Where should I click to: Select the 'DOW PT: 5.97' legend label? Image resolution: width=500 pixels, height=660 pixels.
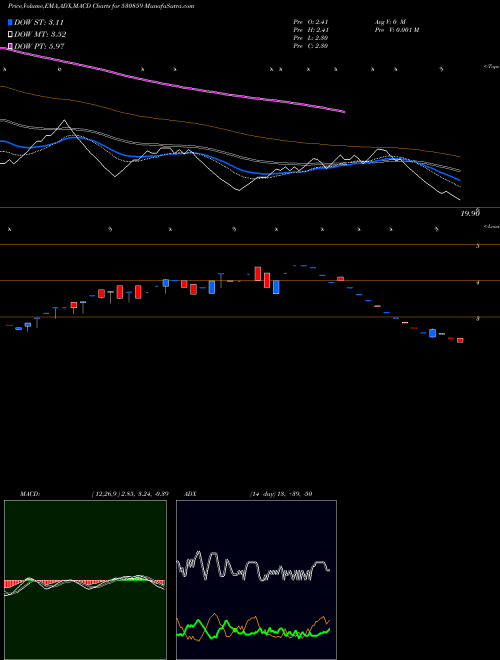(x=39, y=46)
